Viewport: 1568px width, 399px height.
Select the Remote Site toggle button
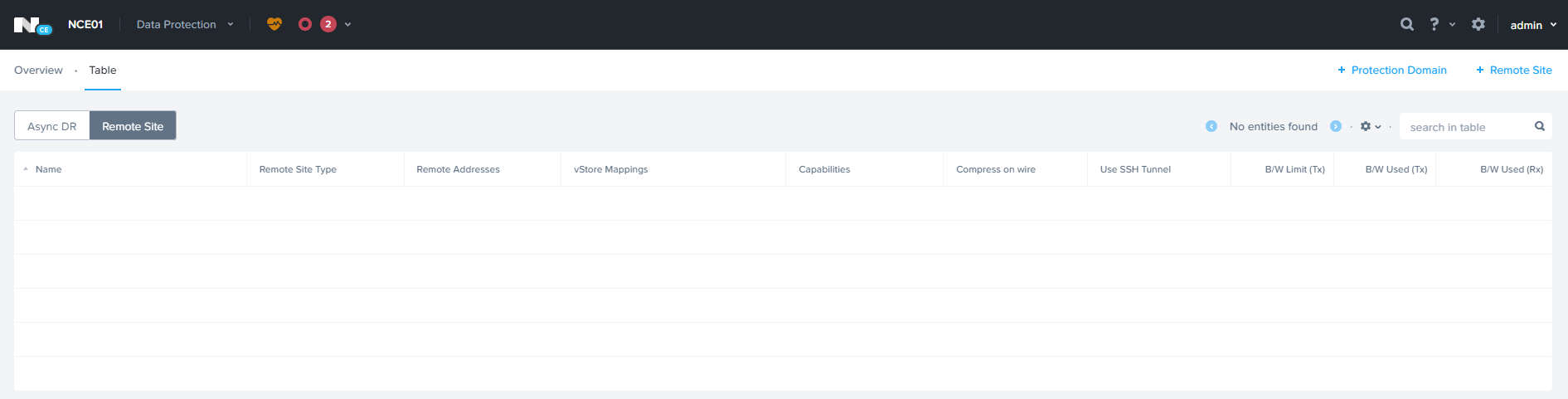(133, 126)
